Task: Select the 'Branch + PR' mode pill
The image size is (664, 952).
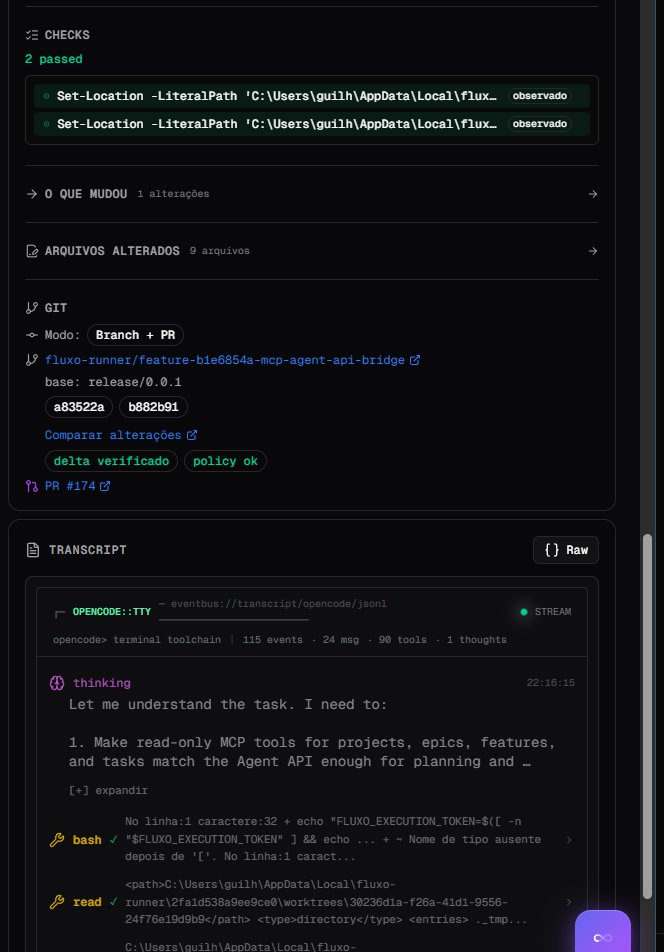Action: pyautogui.click(x=135, y=335)
